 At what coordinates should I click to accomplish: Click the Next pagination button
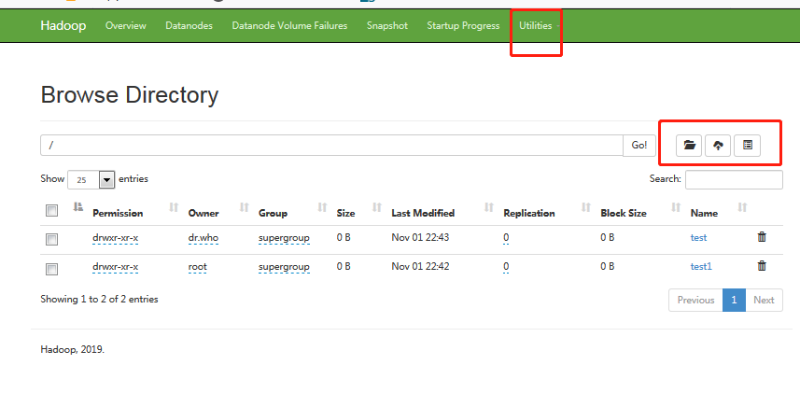click(x=764, y=300)
